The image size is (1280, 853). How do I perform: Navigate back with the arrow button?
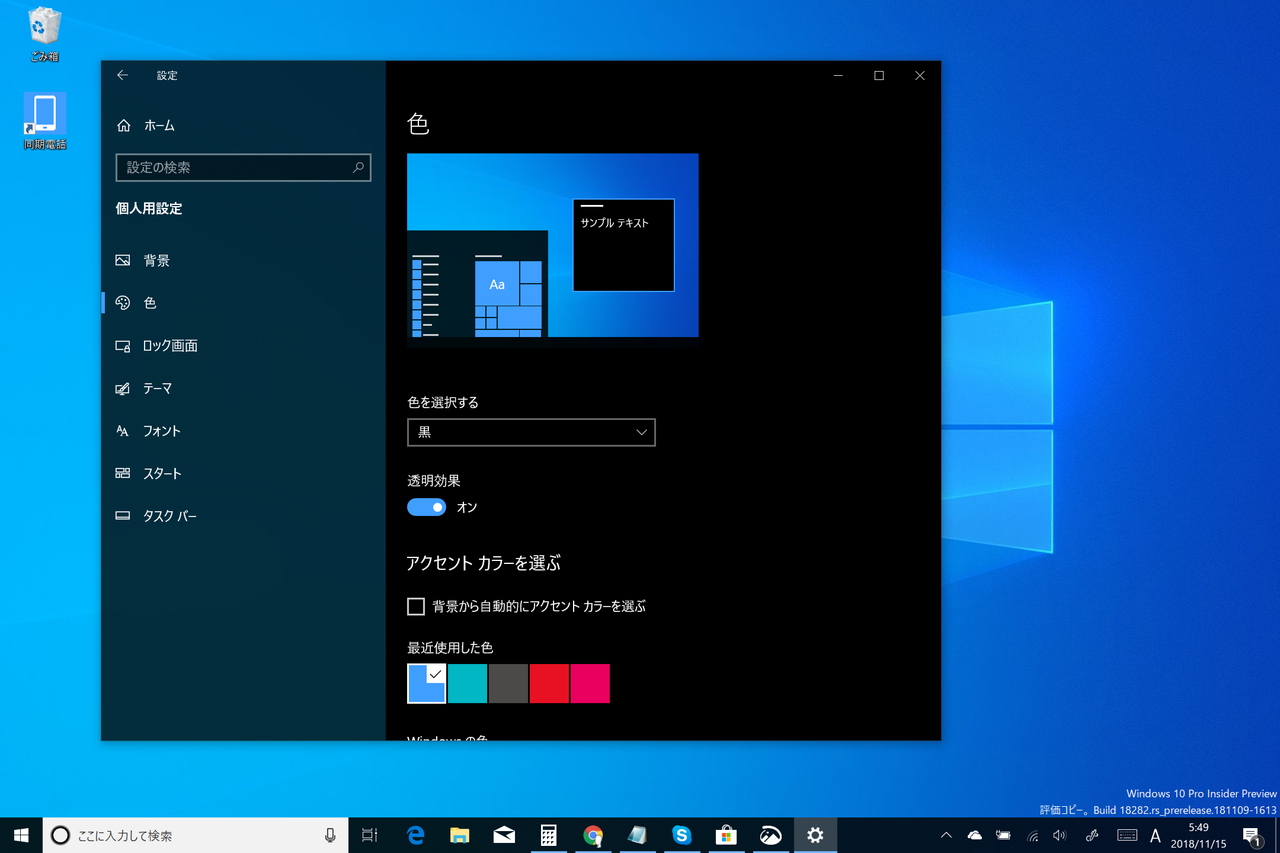click(122, 75)
